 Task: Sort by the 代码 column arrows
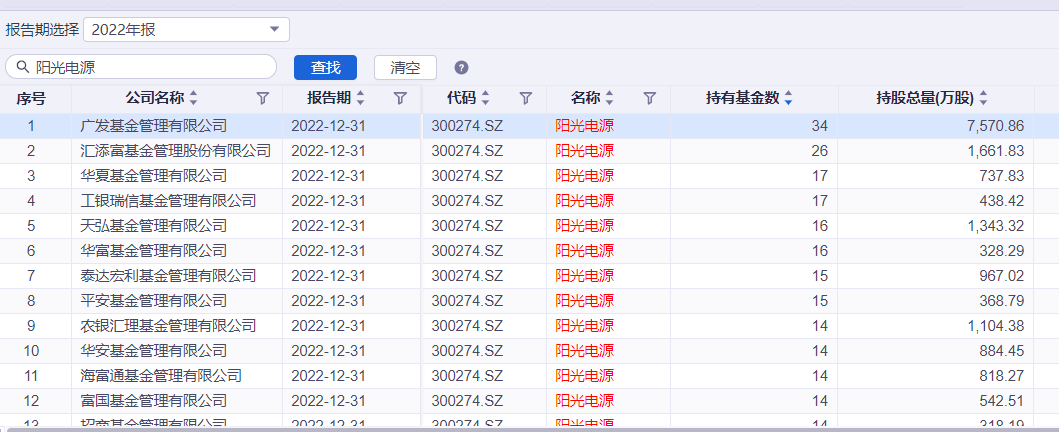[485, 99]
